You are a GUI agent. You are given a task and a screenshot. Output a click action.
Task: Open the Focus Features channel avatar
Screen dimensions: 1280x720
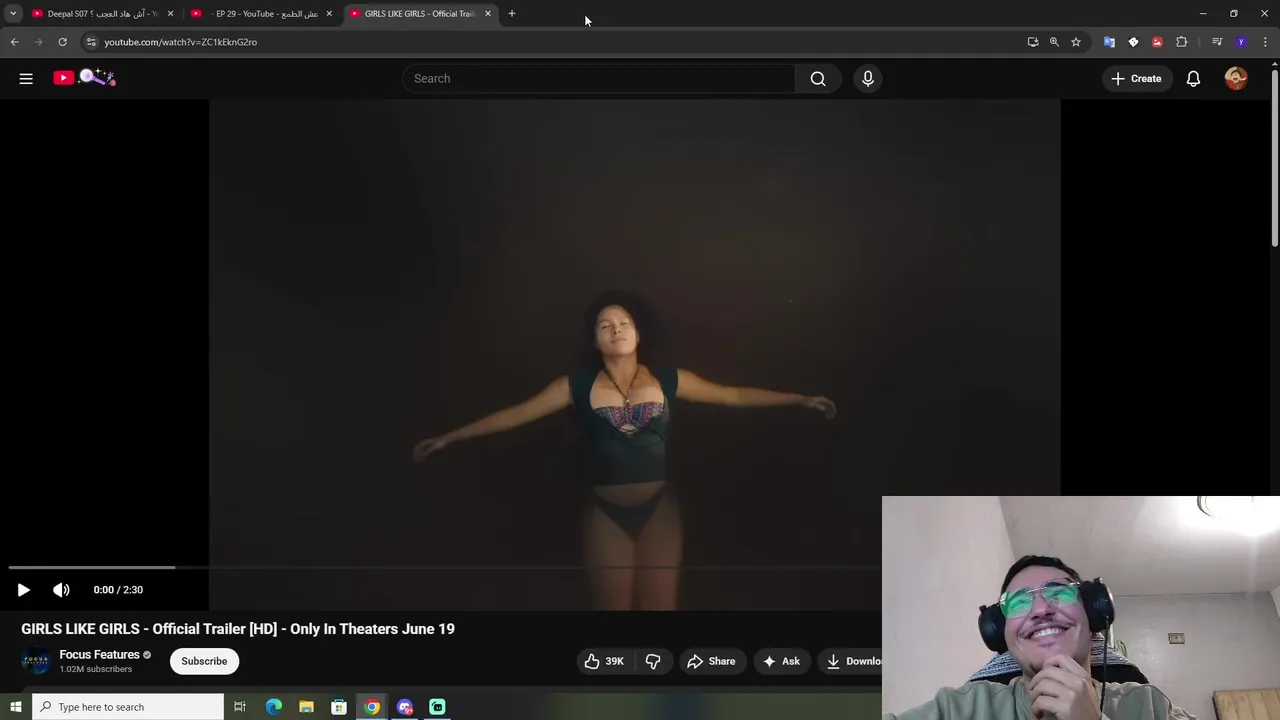click(x=36, y=661)
